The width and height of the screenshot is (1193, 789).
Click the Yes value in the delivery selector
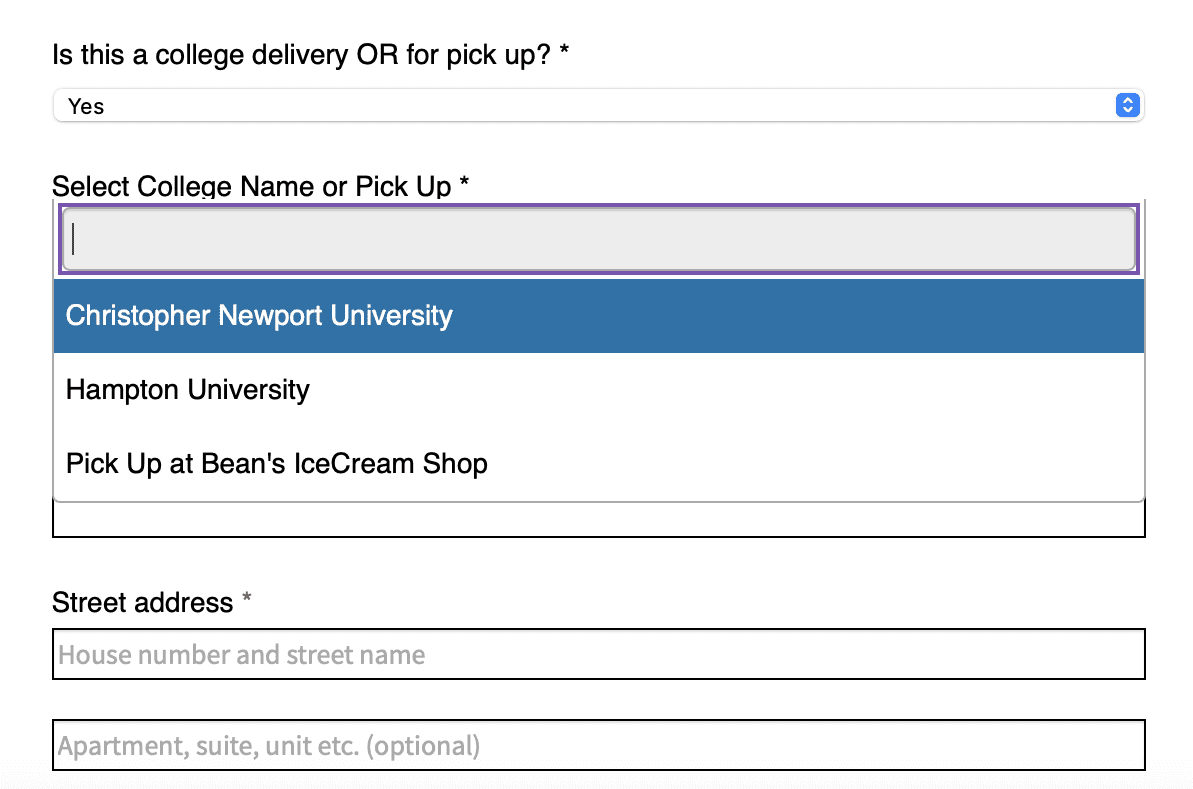[x=86, y=106]
